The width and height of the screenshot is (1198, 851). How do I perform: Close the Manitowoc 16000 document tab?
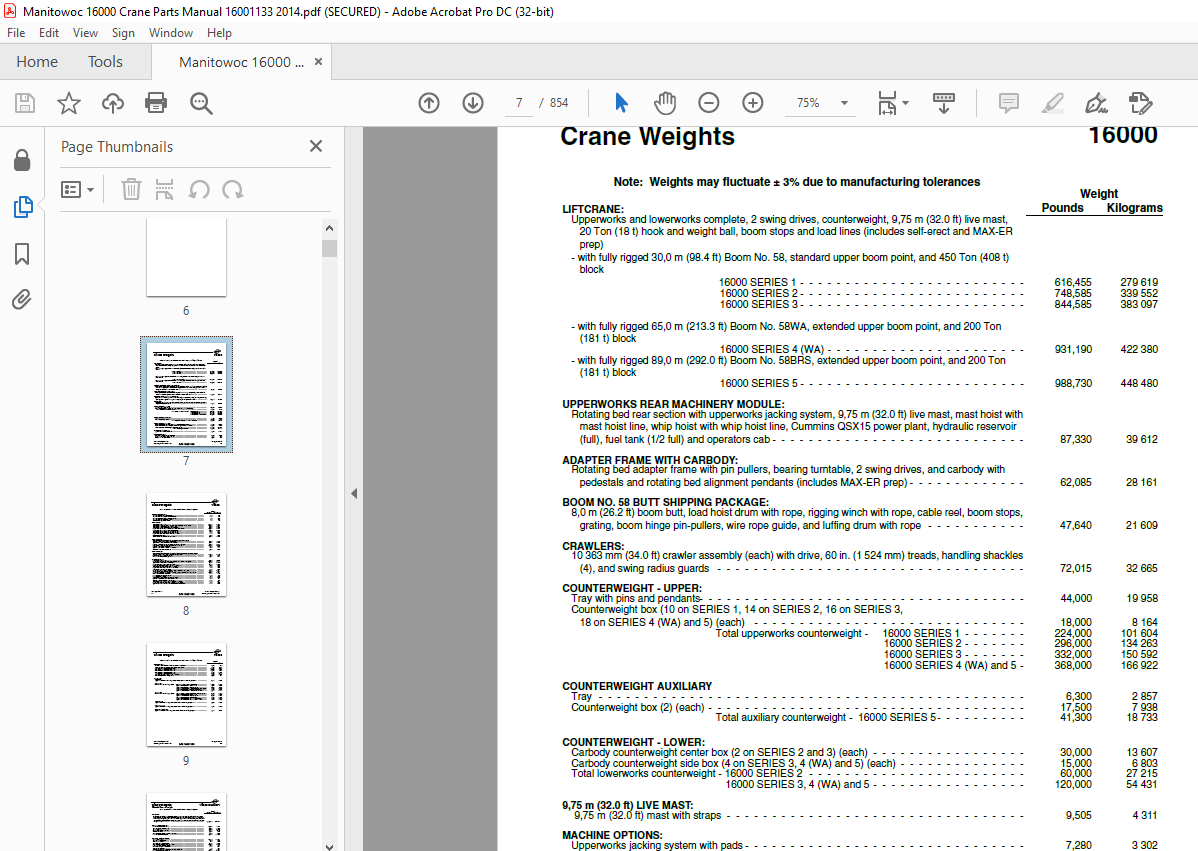pos(319,62)
